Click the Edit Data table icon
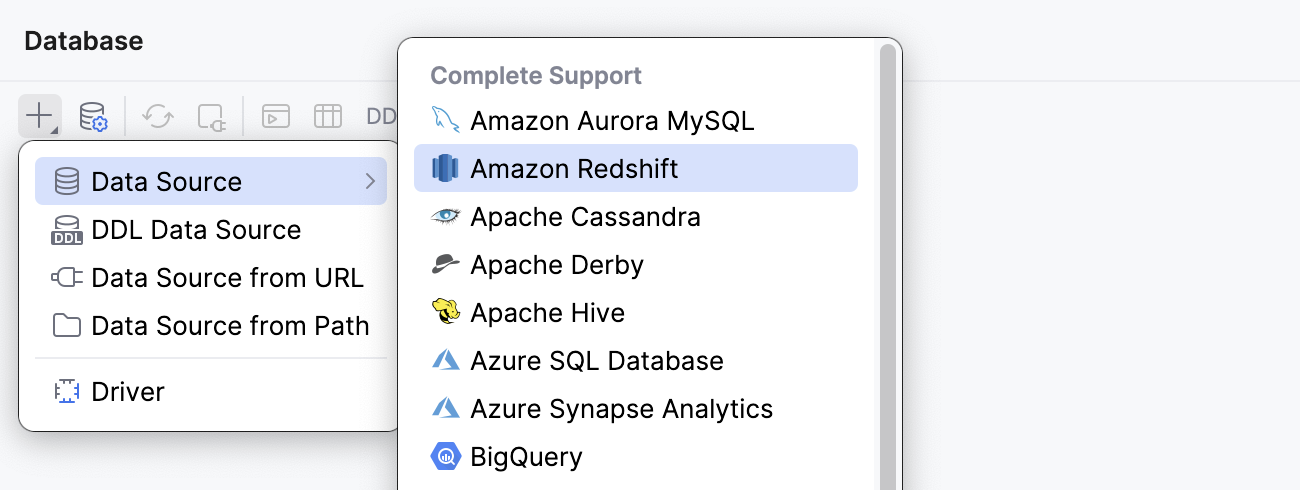Screen dimensions: 1300x490 (x=328, y=116)
